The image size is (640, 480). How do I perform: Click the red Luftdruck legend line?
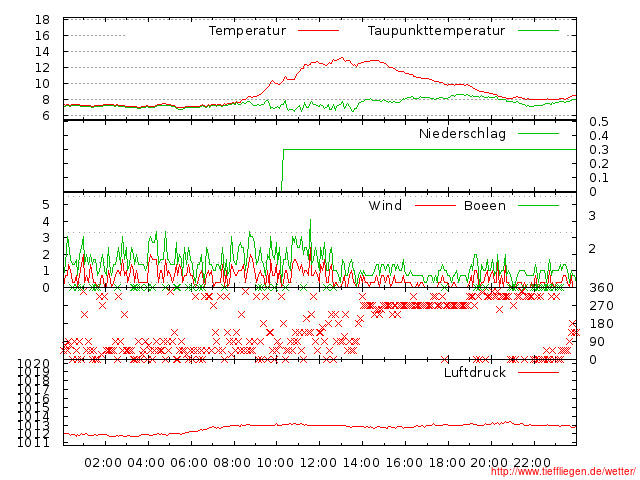(538, 372)
